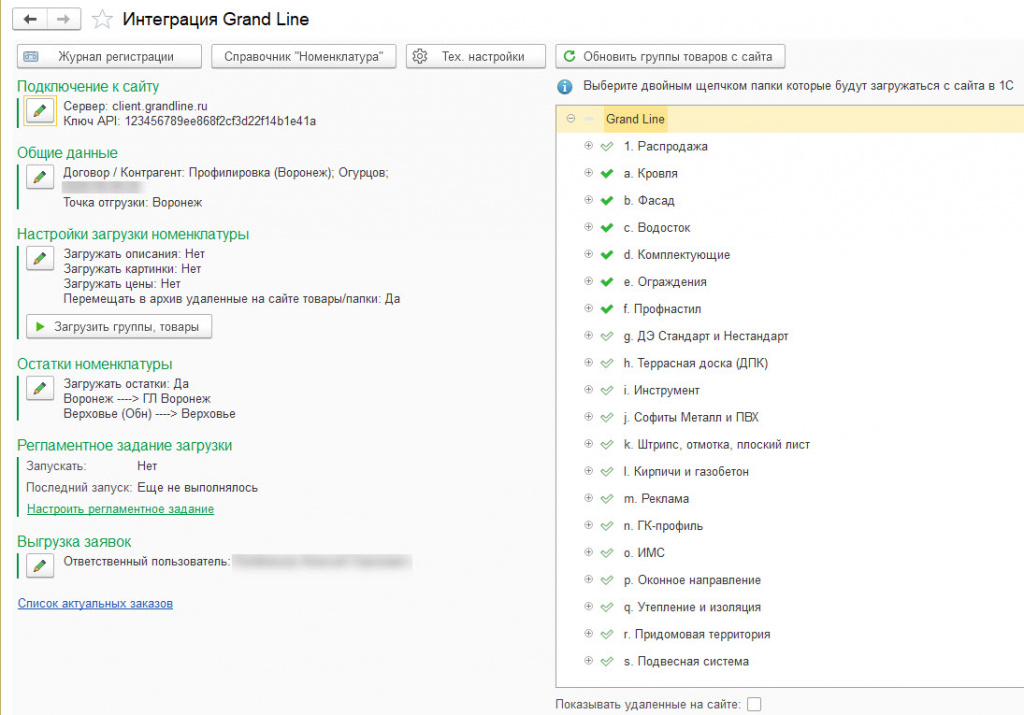Image resolution: width=1024 pixels, height=715 pixels.
Task: Expand the c. Водосток folder
Action: [x=588, y=227]
